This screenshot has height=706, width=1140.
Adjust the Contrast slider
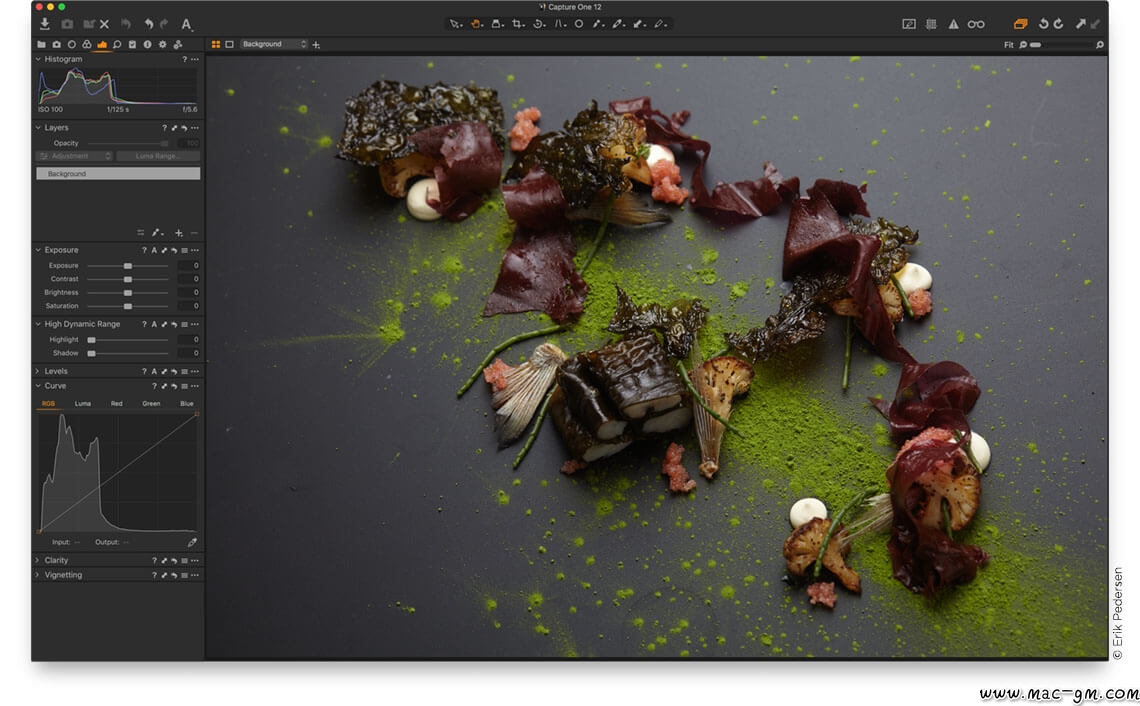[x=128, y=279]
